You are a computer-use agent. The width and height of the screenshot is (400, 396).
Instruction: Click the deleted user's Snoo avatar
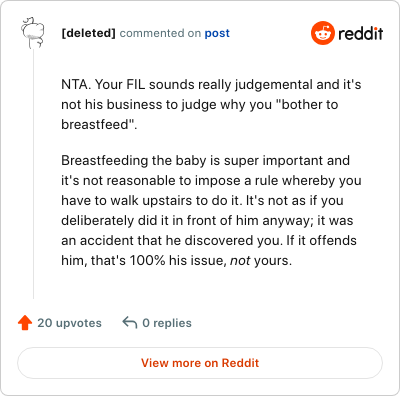coord(33,33)
